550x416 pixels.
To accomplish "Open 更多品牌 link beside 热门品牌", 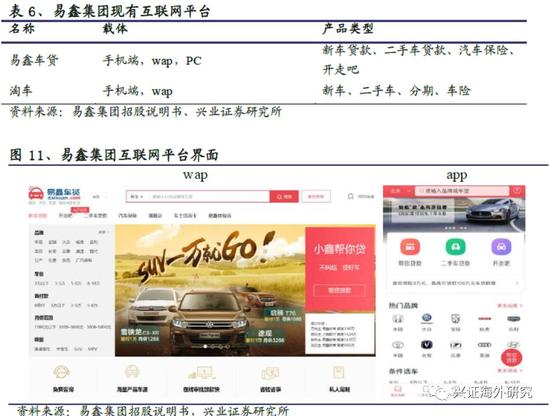I will pyautogui.click(x=510, y=306).
